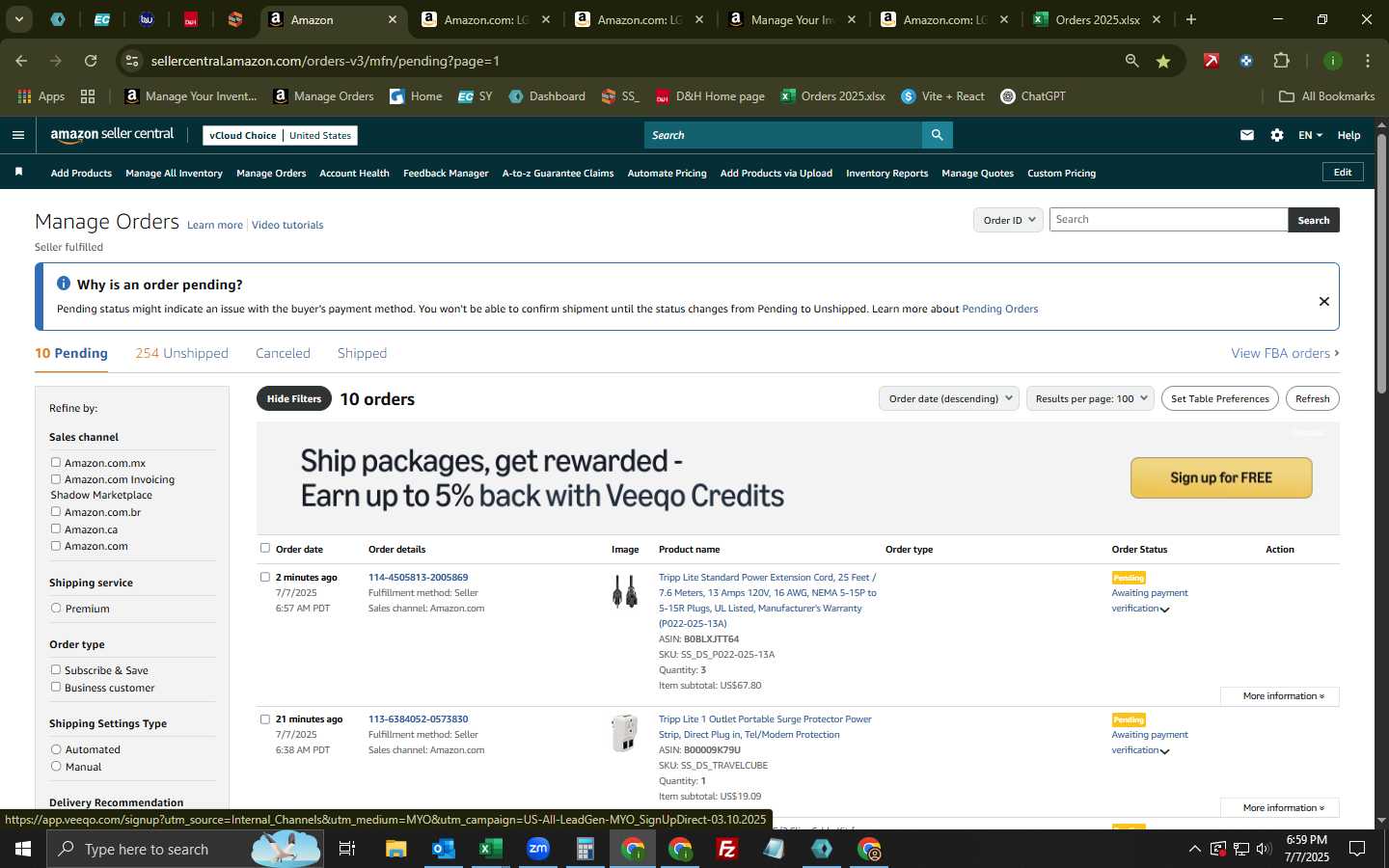The width and height of the screenshot is (1389, 868).
Task: Close the pending order info banner
Action: [1323, 301]
